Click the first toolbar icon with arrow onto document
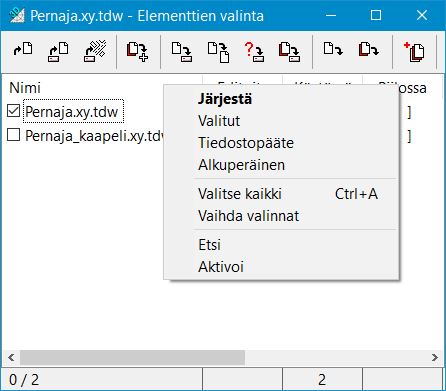 (23, 50)
